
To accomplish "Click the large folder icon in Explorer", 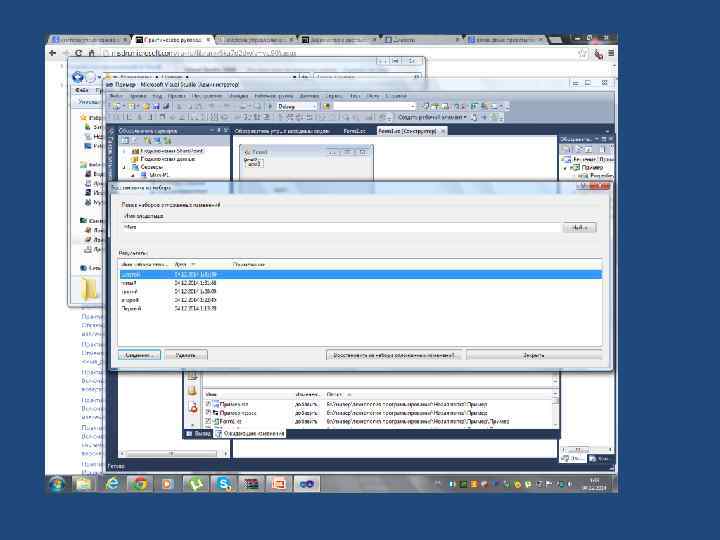I will [90, 289].
